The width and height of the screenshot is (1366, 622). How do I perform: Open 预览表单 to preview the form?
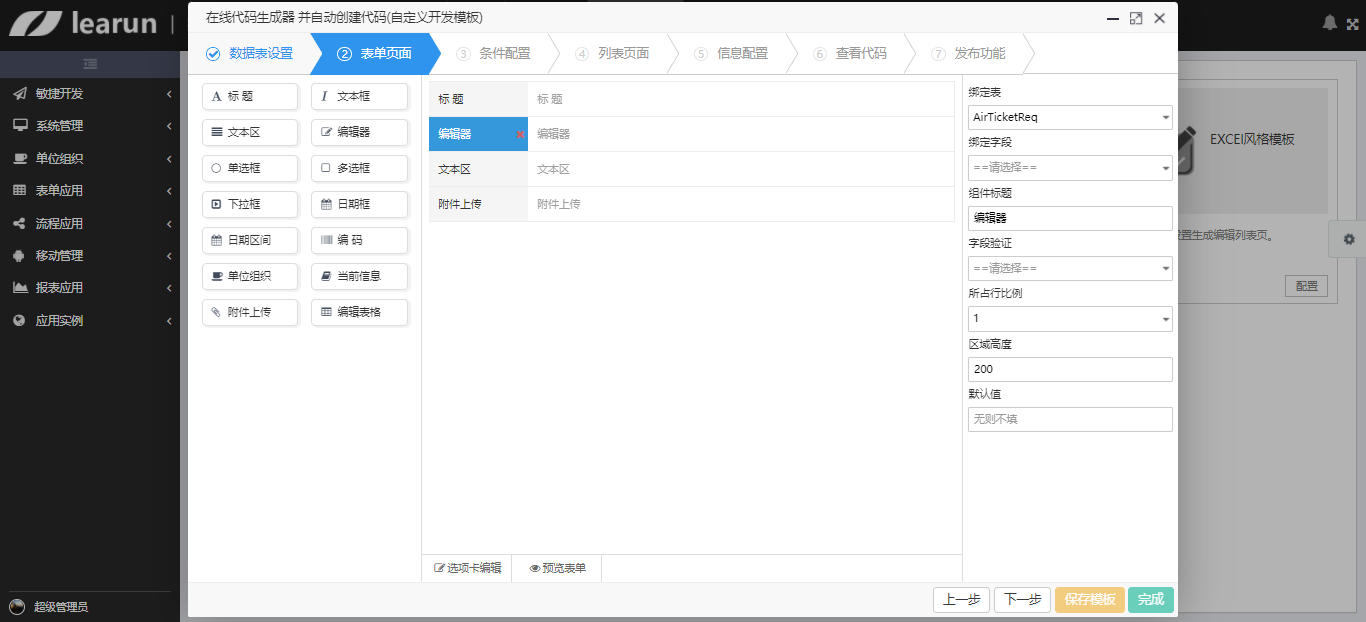point(558,567)
